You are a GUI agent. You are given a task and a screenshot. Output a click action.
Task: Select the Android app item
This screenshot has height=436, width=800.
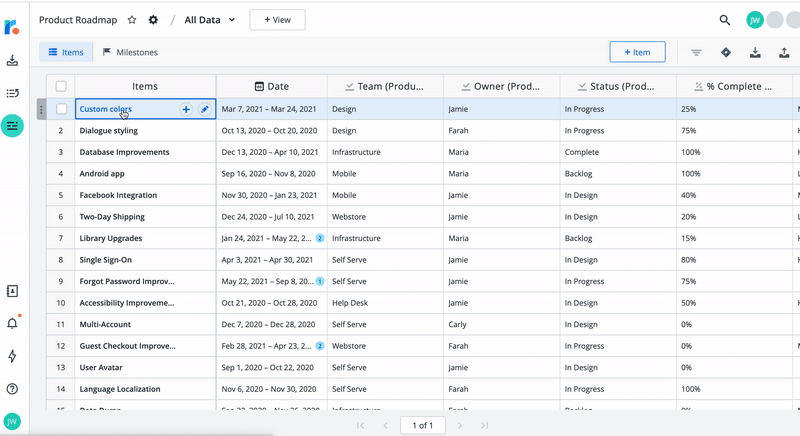pos(102,173)
